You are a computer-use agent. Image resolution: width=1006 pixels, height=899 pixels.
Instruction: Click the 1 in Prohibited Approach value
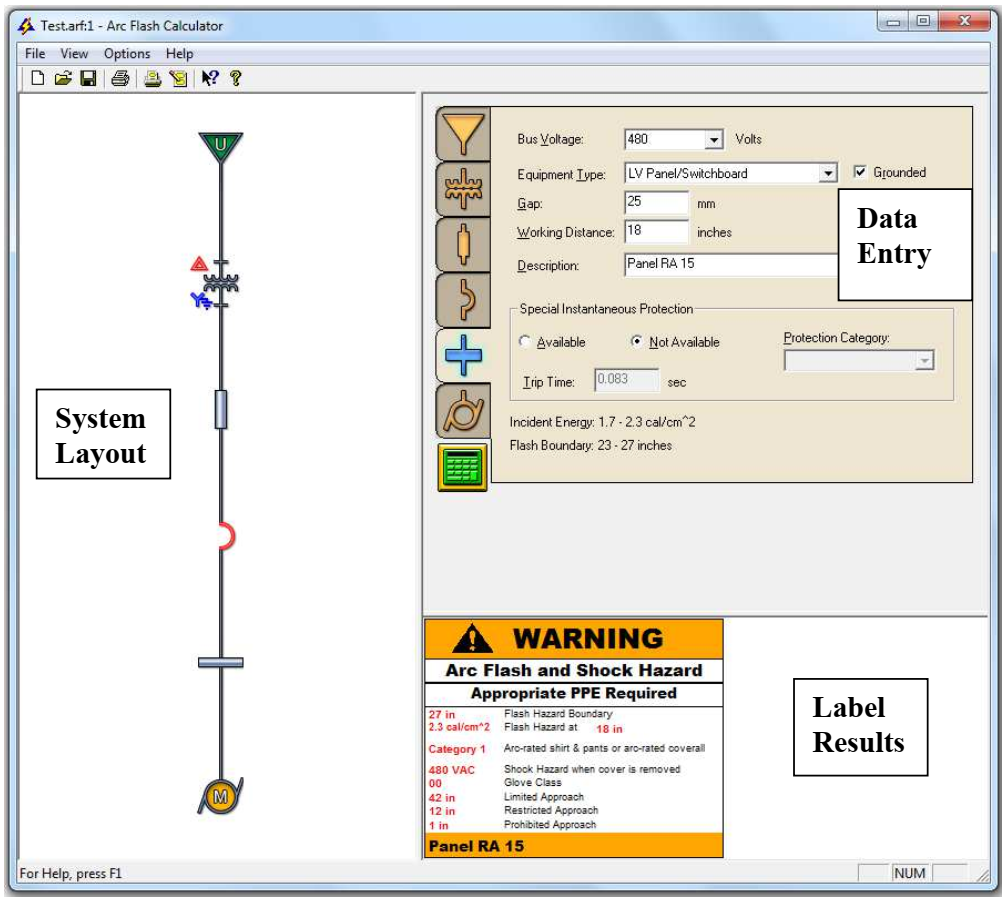[438, 825]
